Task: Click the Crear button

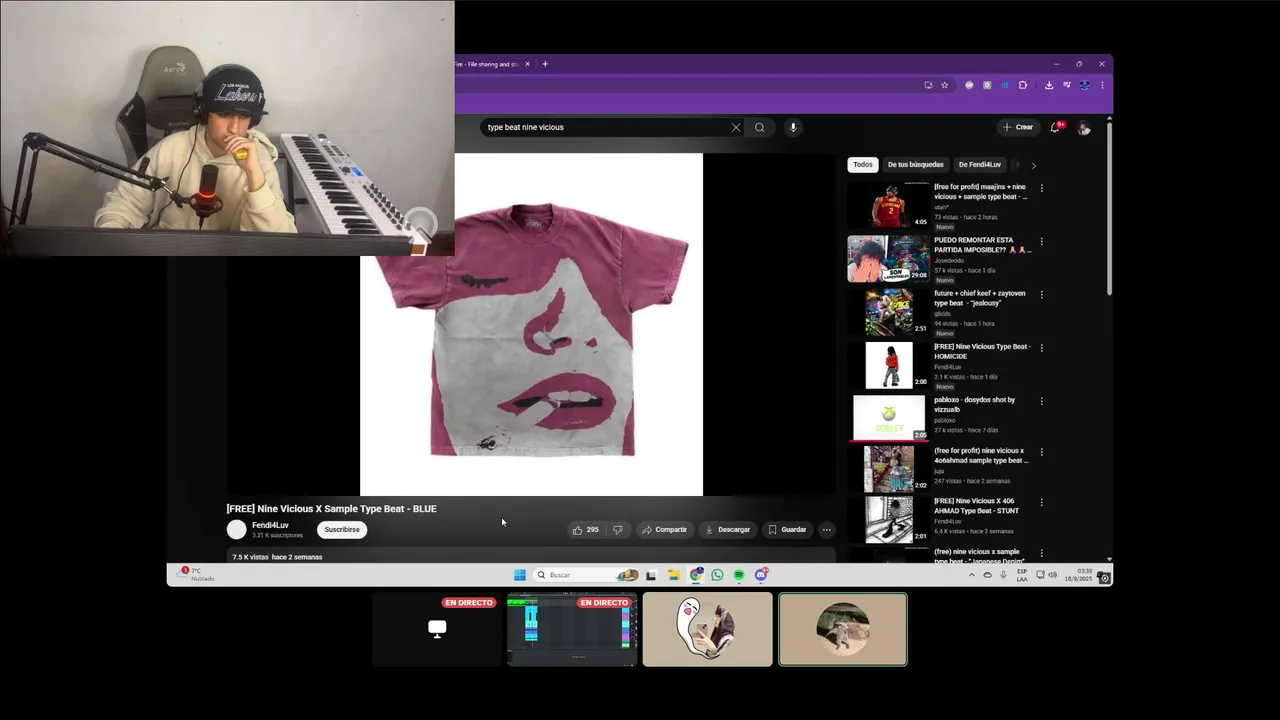Action: pos(1018,127)
